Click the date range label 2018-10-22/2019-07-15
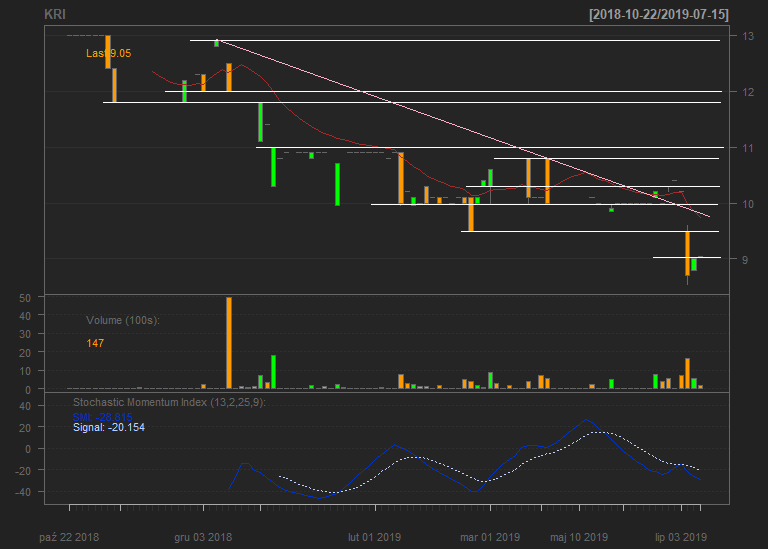768x549 pixels. point(659,14)
